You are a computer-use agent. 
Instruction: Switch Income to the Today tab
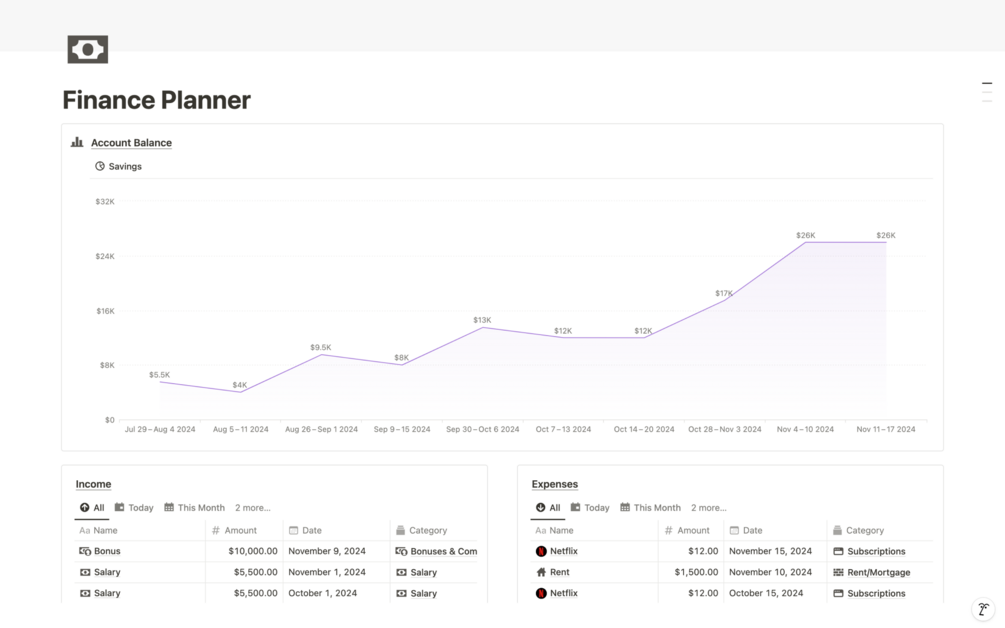[x=135, y=508]
